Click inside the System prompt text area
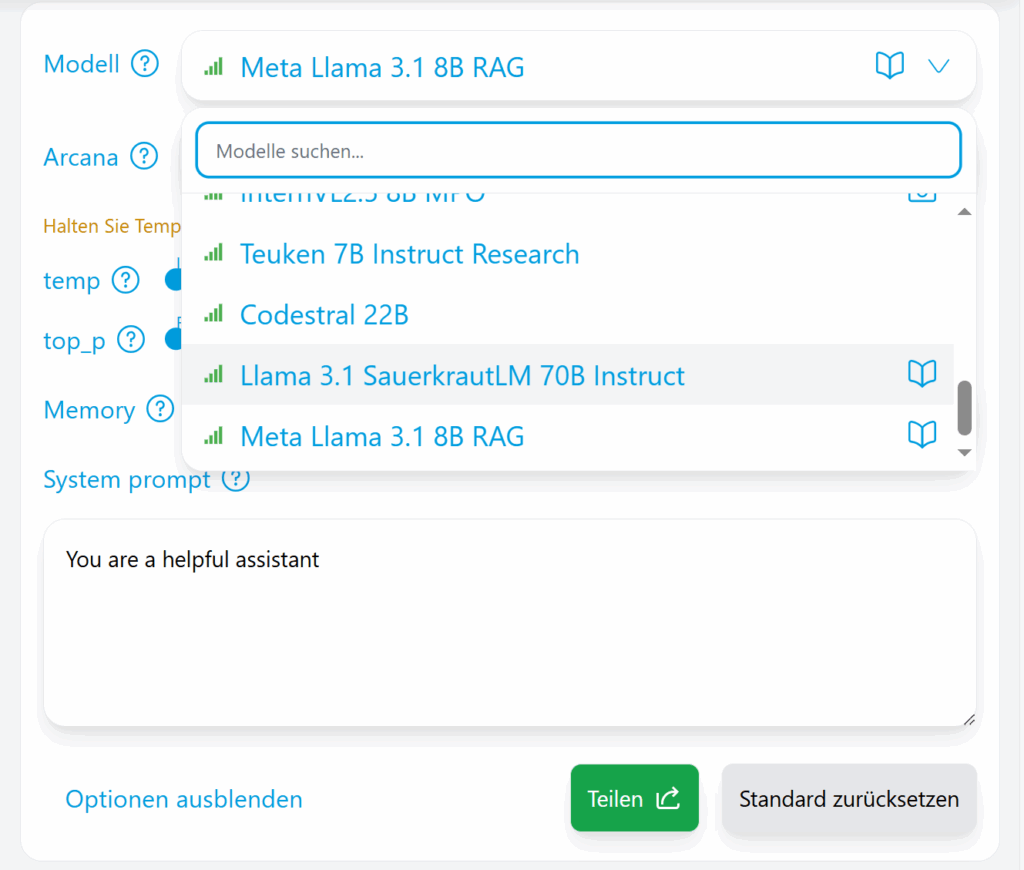This screenshot has height=870, width=1024. coord(510,622)
